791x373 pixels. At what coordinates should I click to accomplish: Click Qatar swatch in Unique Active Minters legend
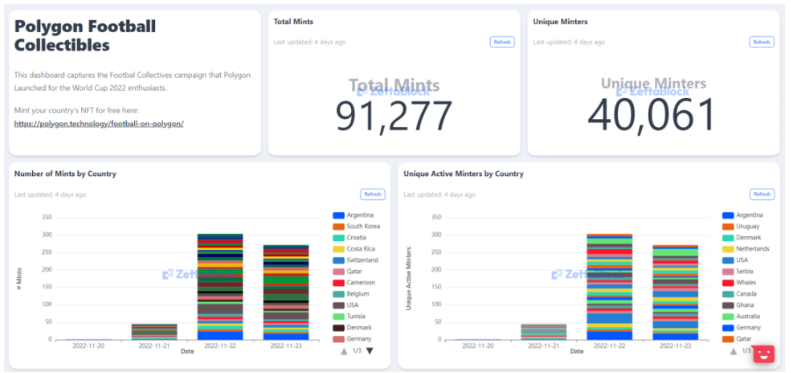[728, 339]
